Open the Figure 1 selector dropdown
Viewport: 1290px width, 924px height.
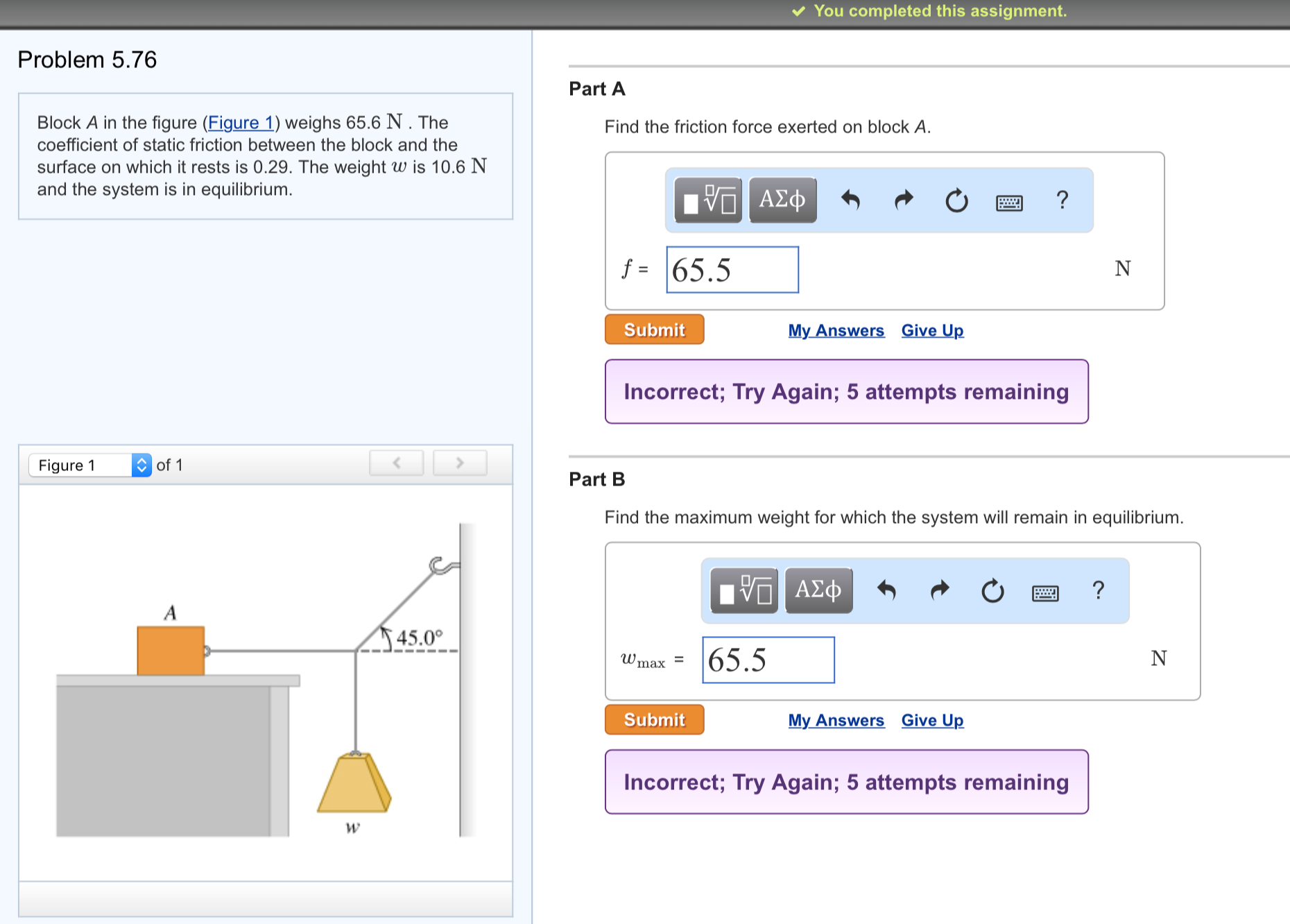(x=90, y=465)
